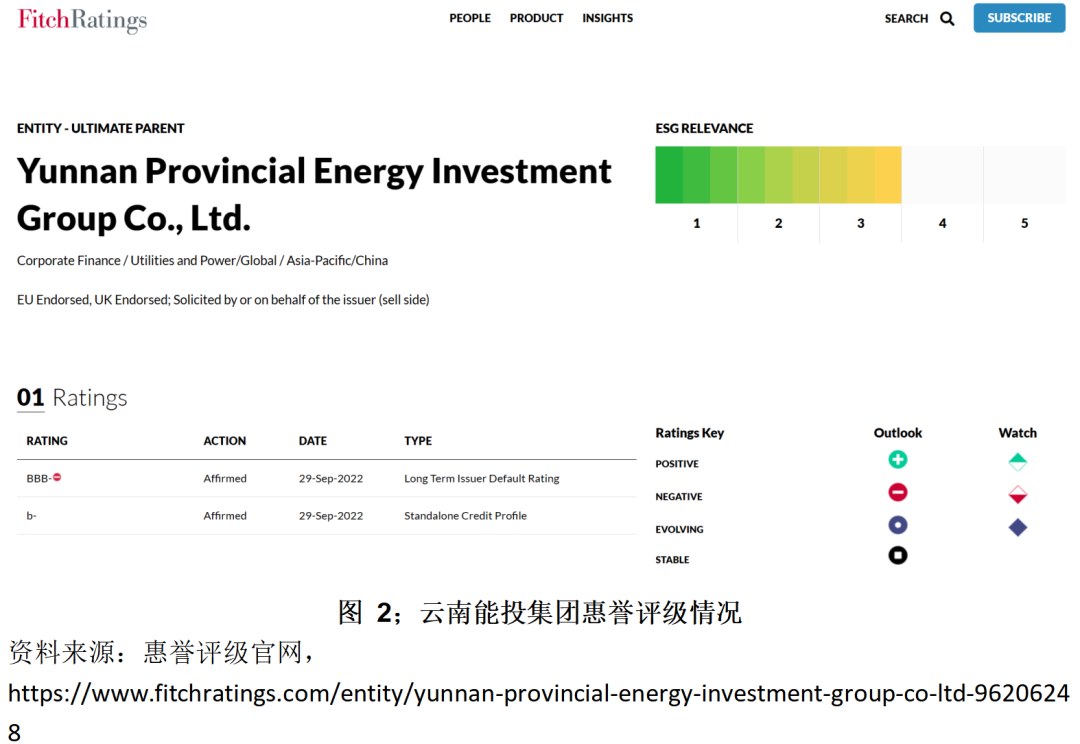This screenshot has height=744, width=1080.
Task: Select ESG relevance score 3 yellow segment
Action: coord(860,175)
